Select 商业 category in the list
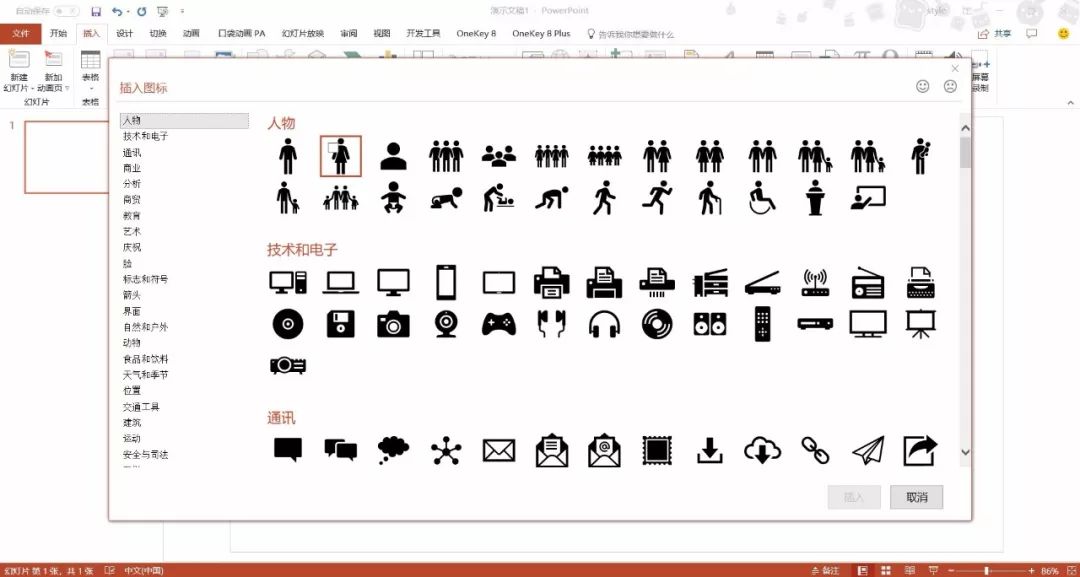The image size is (1080, 577). click(132, 168)
